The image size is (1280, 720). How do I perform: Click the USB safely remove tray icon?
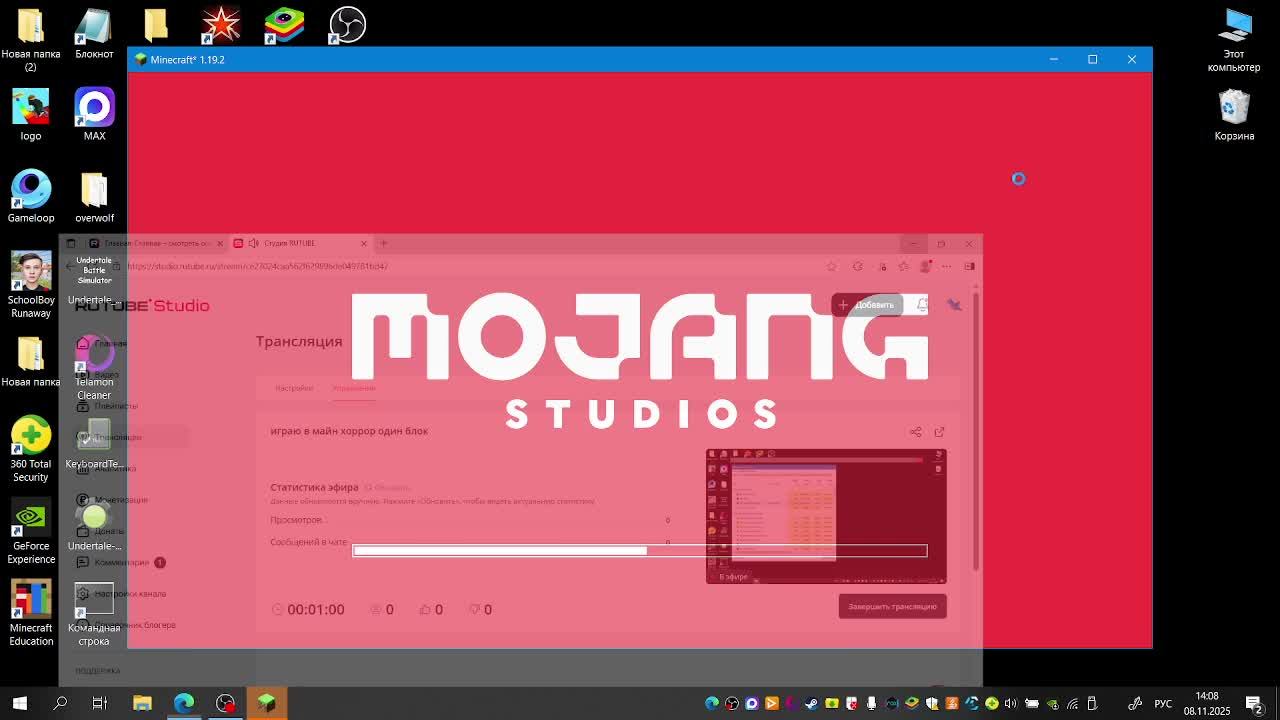click(x=1092, y=703)
